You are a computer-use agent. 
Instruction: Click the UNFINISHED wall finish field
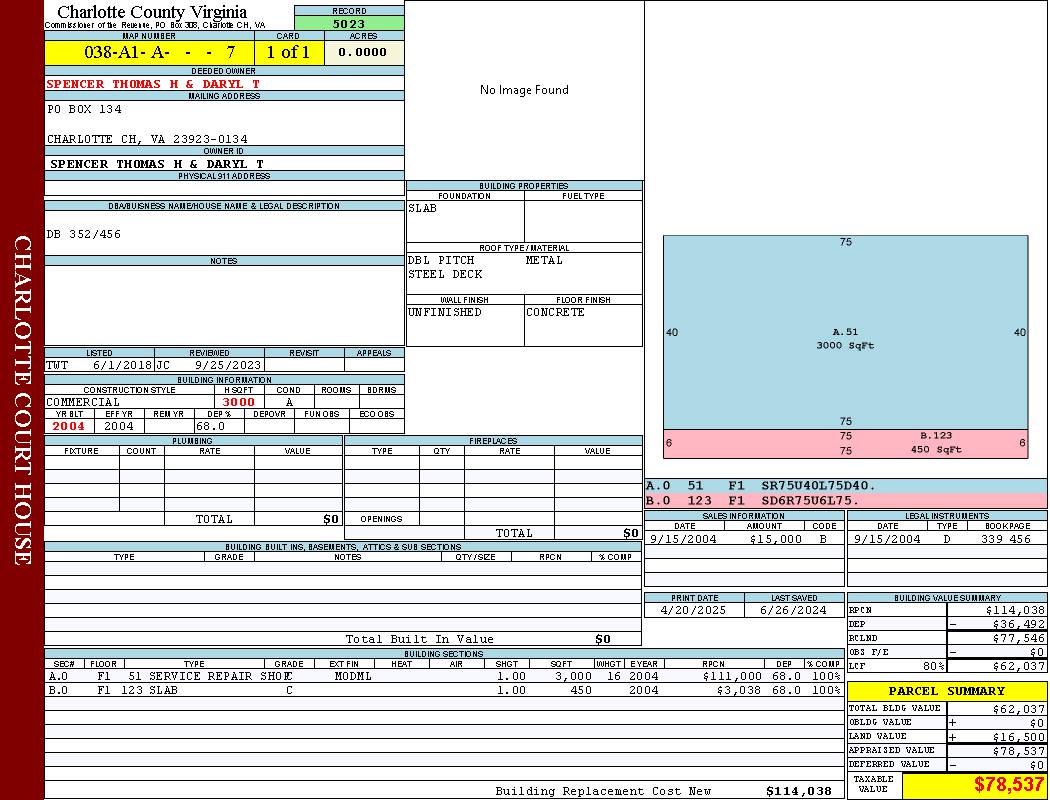point(445,312)
